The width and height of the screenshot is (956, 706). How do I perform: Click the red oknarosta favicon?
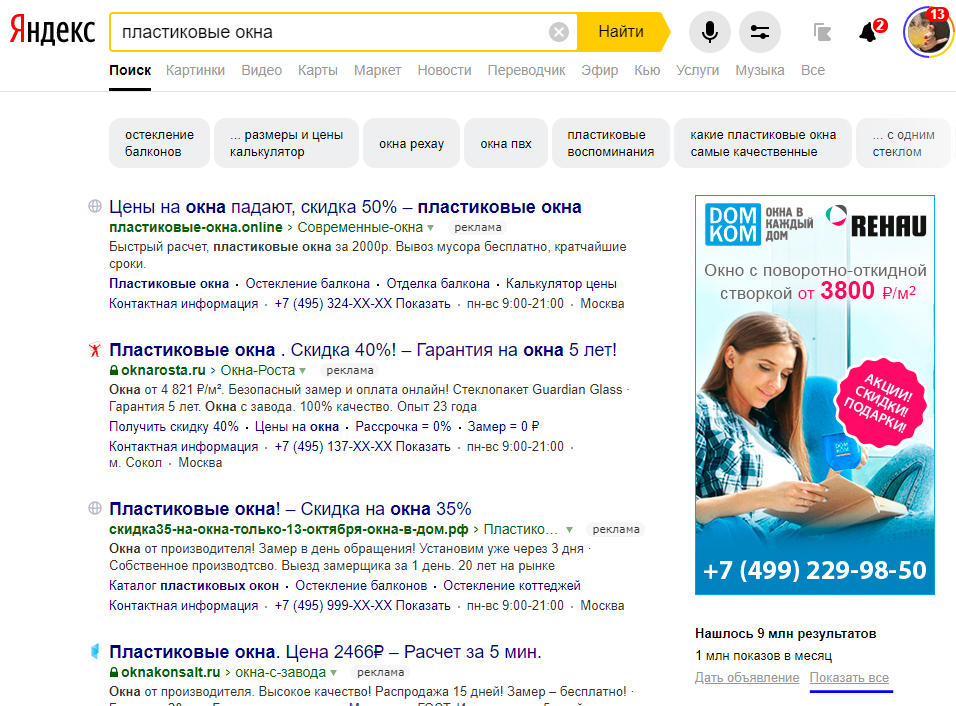(95, 349)
